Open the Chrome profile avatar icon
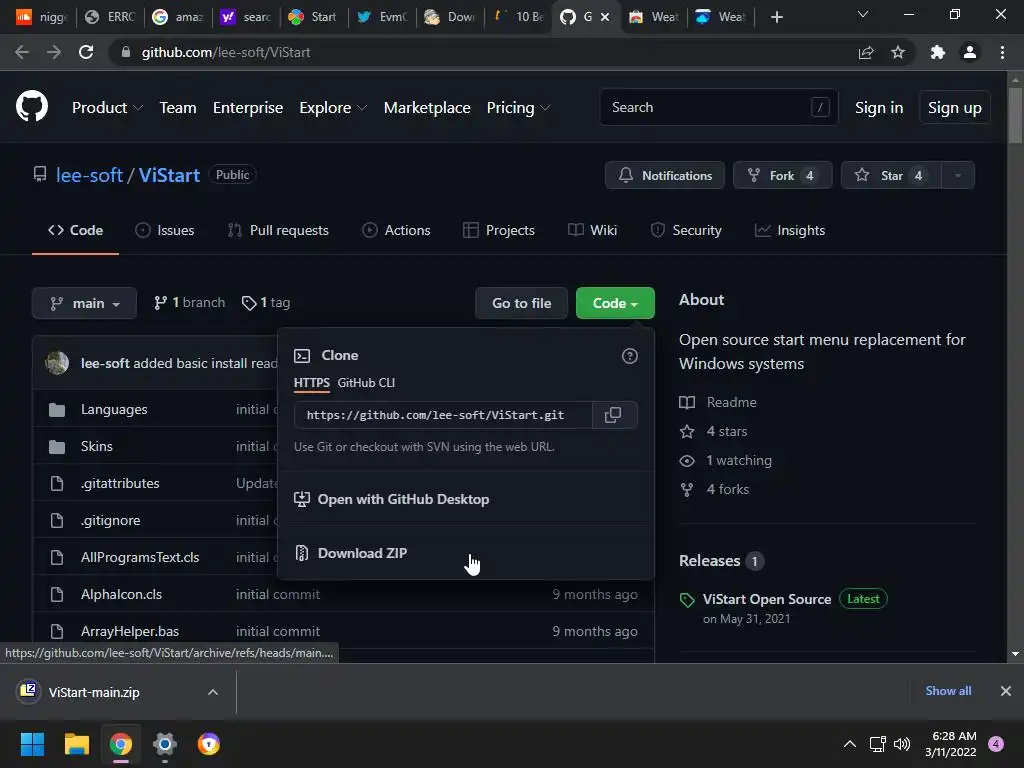The height and width of the screenshot is (768, 1024). 970,52
